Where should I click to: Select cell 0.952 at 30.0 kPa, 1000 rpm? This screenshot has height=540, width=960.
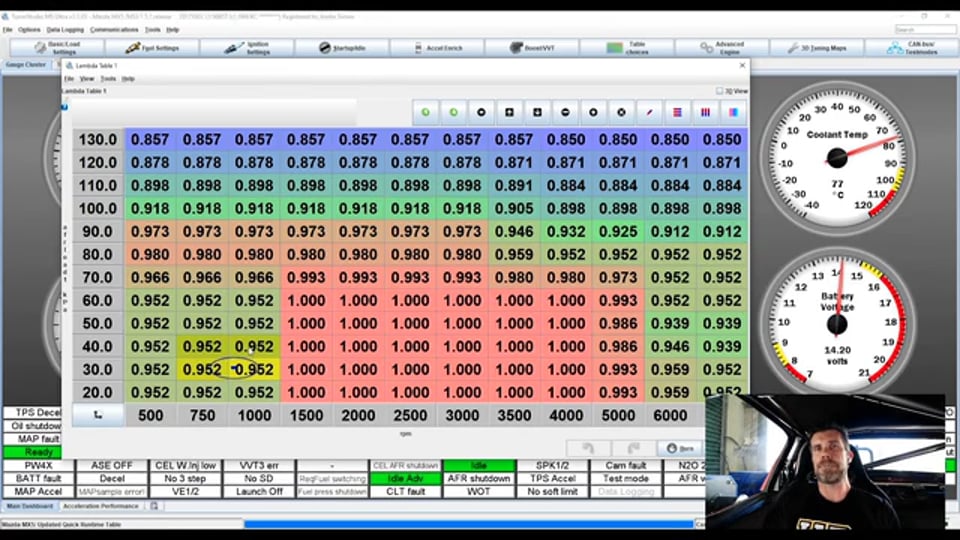coord(254,369)
